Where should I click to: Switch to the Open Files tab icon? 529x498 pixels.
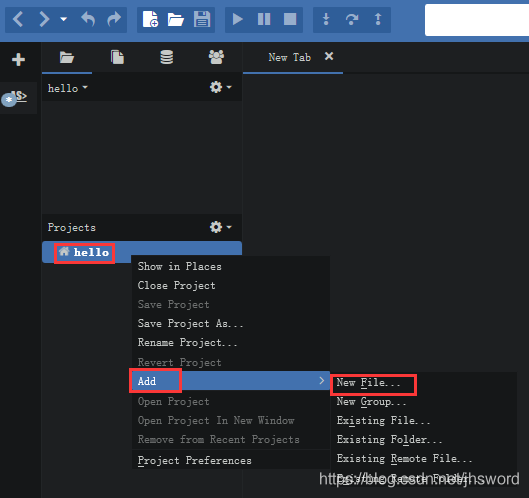pyautogui.click(x=117, y=57)
